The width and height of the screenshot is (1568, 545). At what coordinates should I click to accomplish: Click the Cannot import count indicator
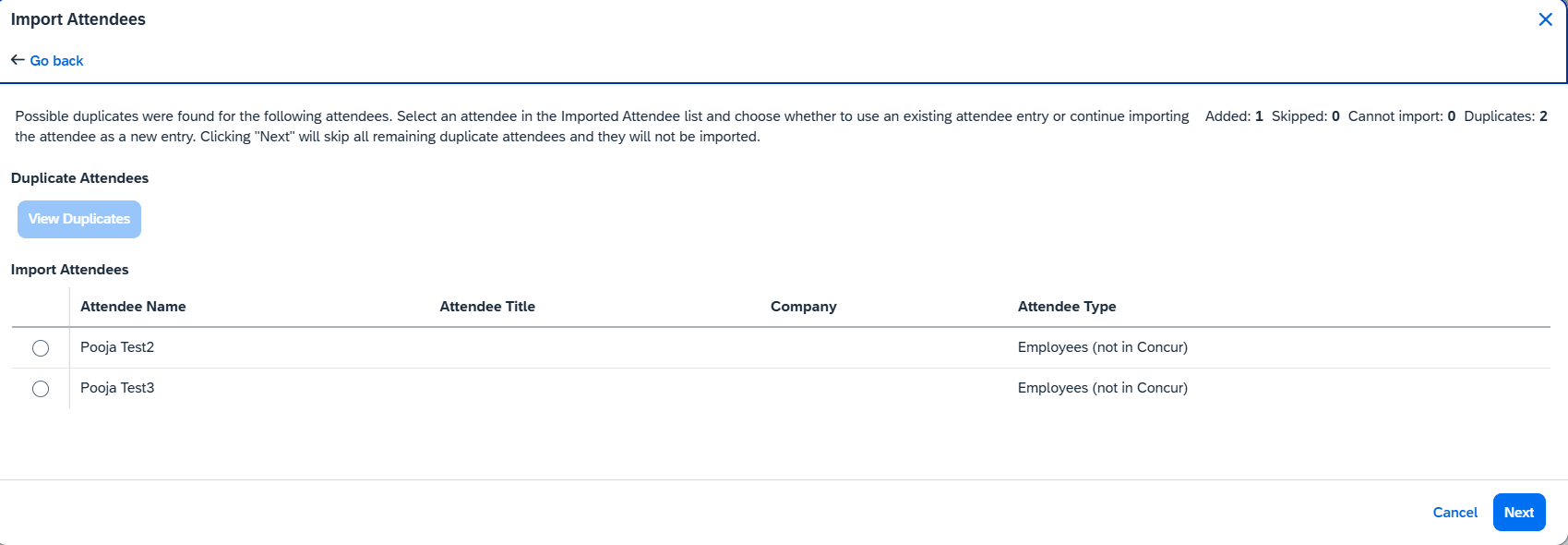[x=1401, y=116]
